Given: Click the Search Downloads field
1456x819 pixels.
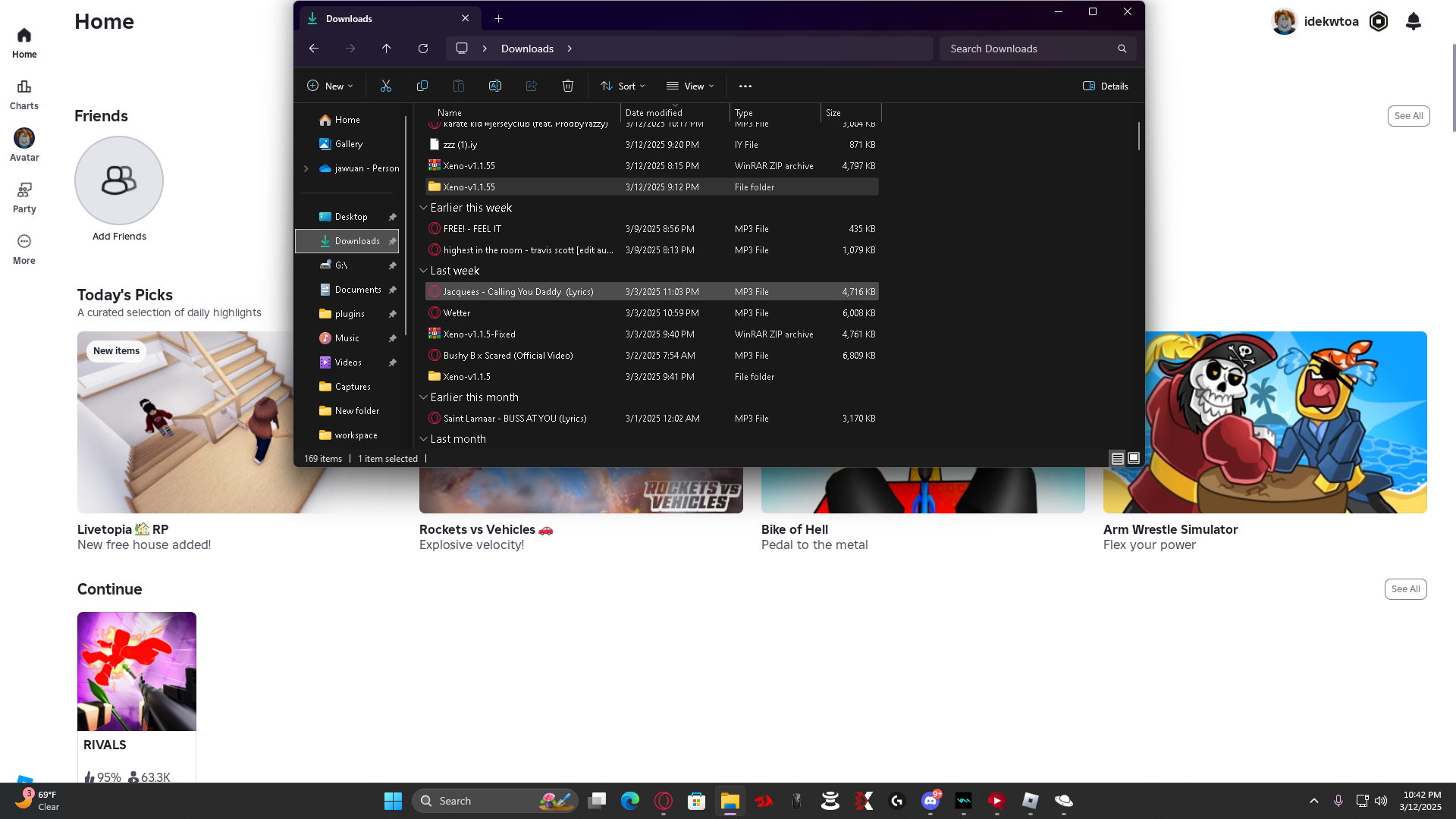Looking at the screenshot, I should (x=1037, y=49).
